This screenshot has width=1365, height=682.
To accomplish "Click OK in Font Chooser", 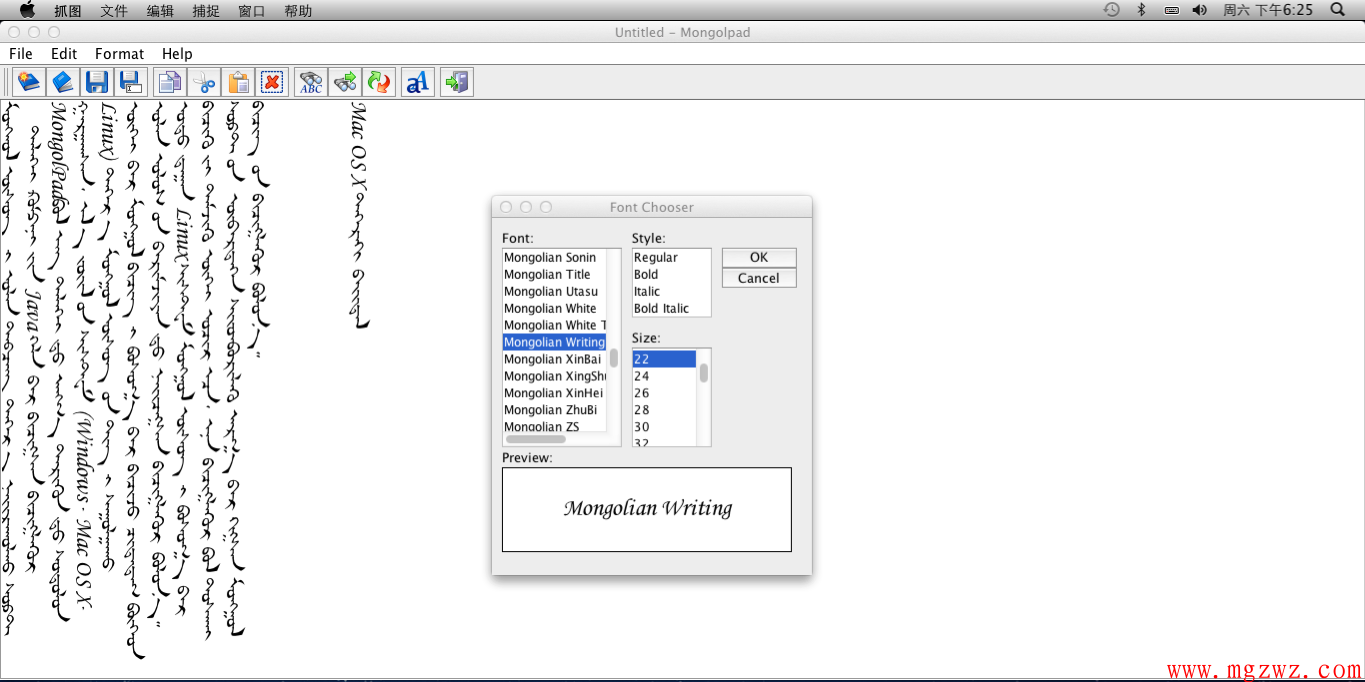I will click(x=759, y=257).
